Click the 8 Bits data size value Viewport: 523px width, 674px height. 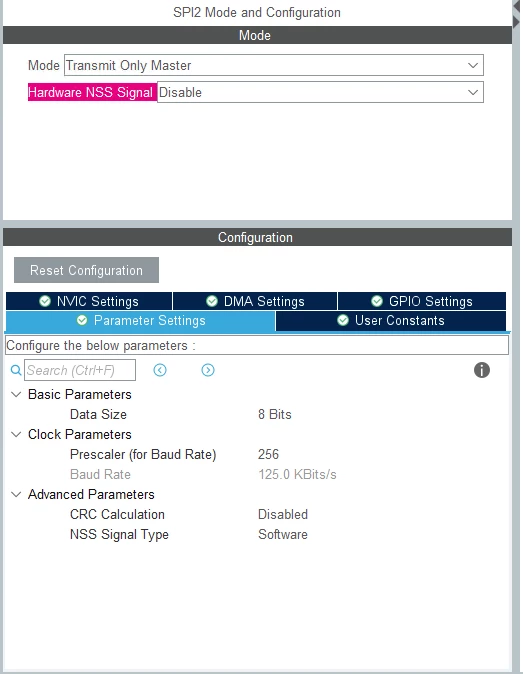coord(275,414)
